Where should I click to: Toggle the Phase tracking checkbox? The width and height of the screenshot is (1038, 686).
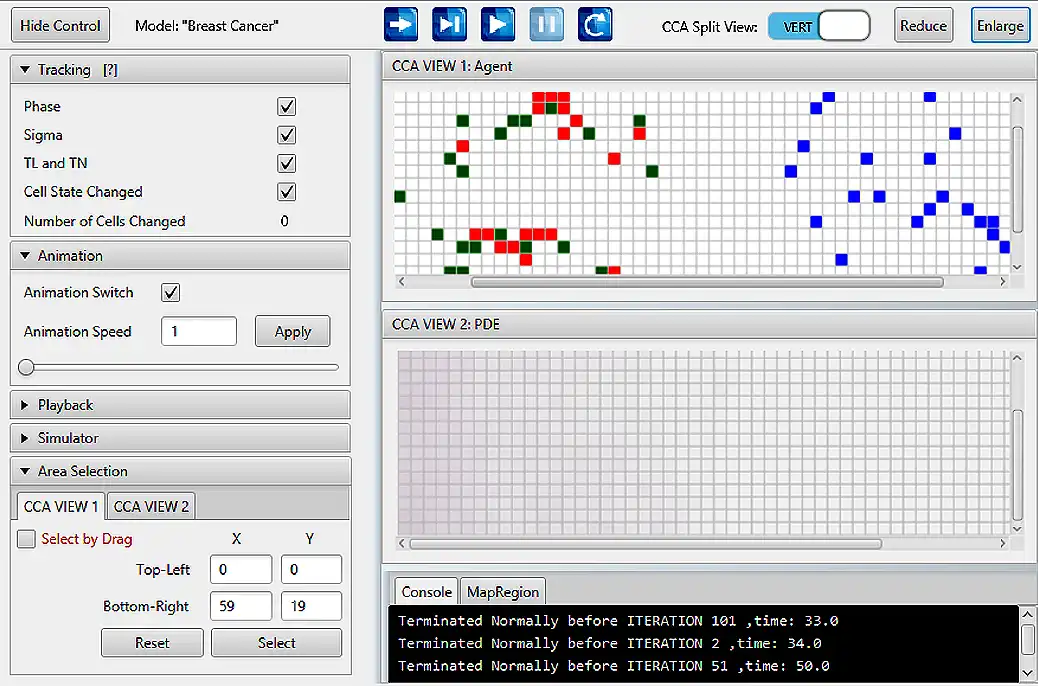pos(286,106)
